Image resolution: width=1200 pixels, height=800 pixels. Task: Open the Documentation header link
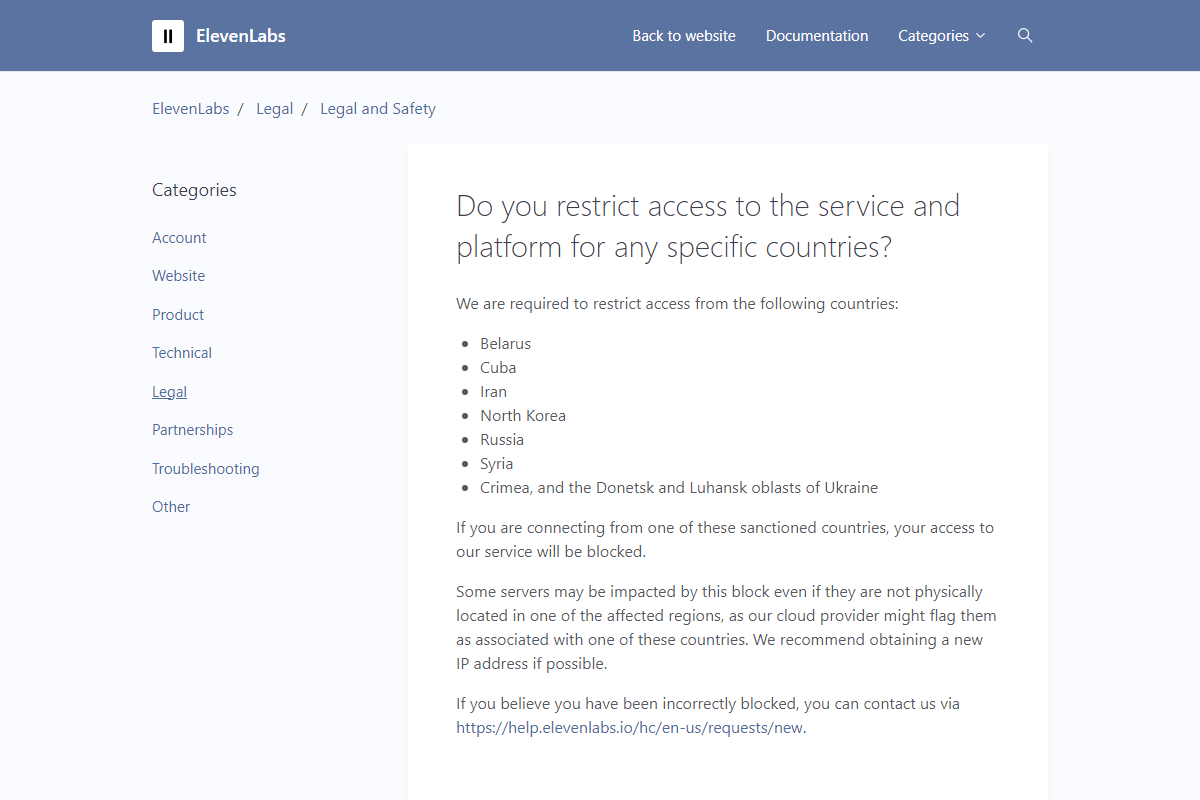817,36
